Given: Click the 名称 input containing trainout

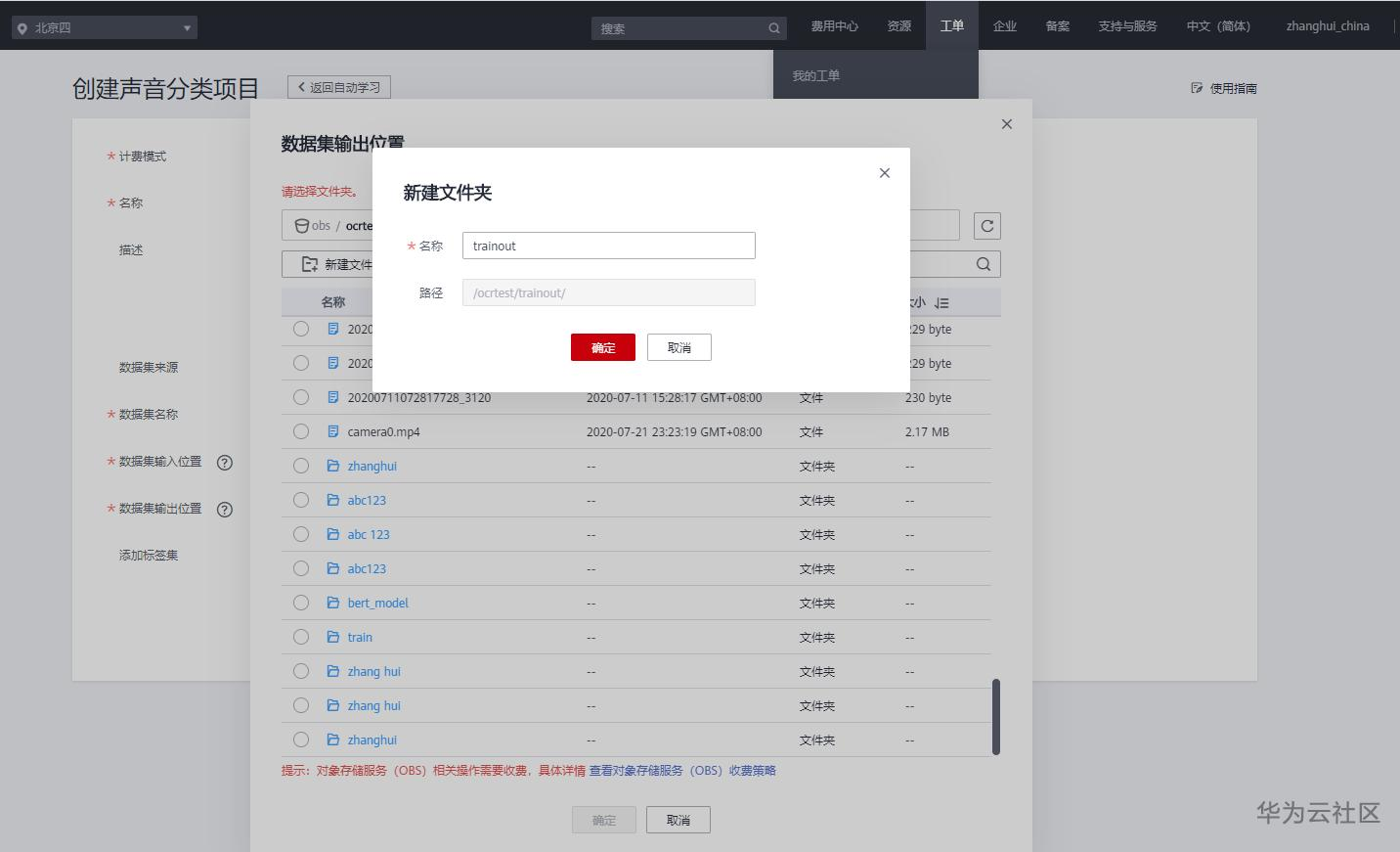Looking at the screenshot, I should pyautogui.click(x=609, y=246).
